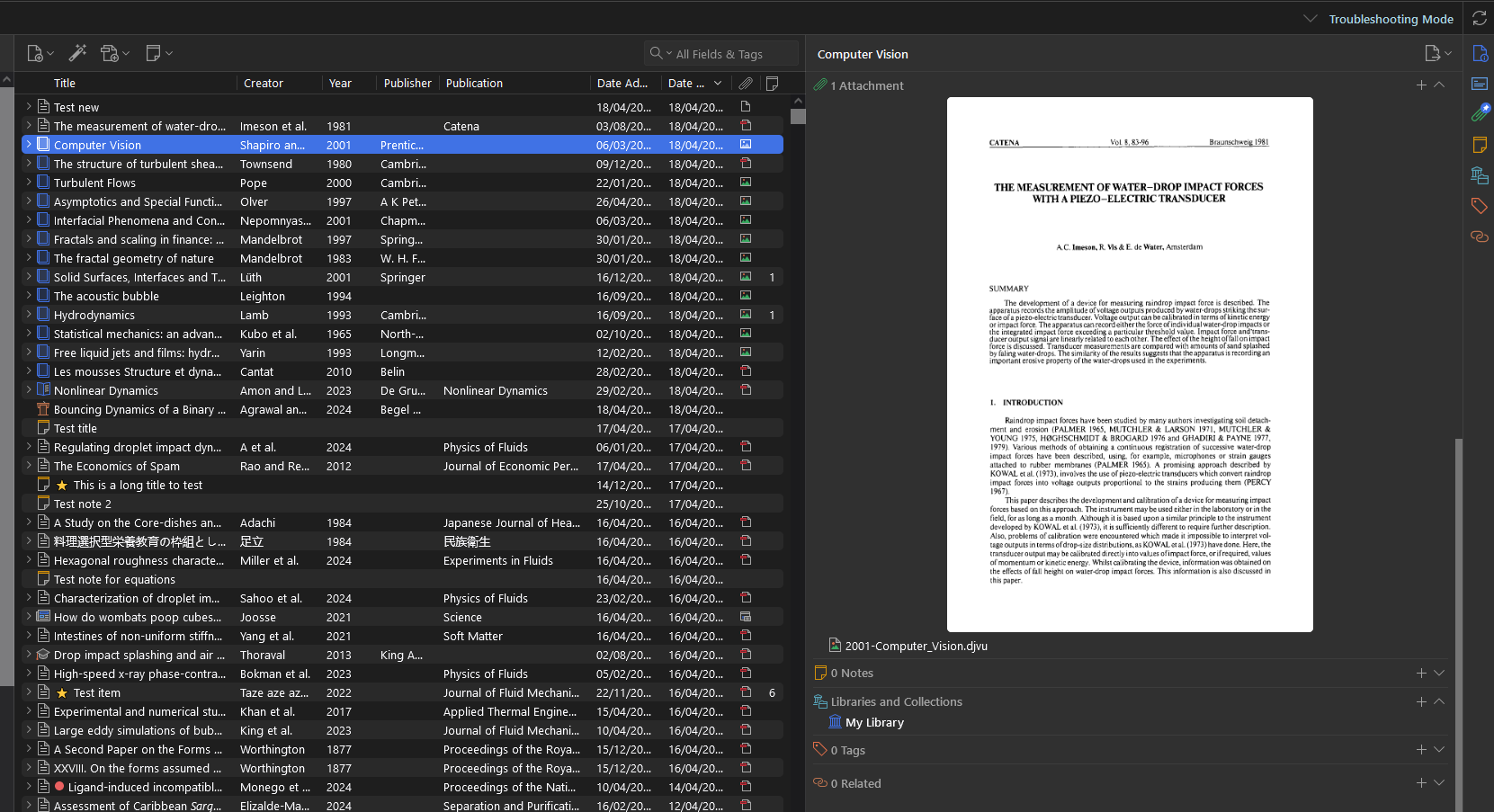
Task: Jump to Related section in side navigation
Action: pos(1480,236)
